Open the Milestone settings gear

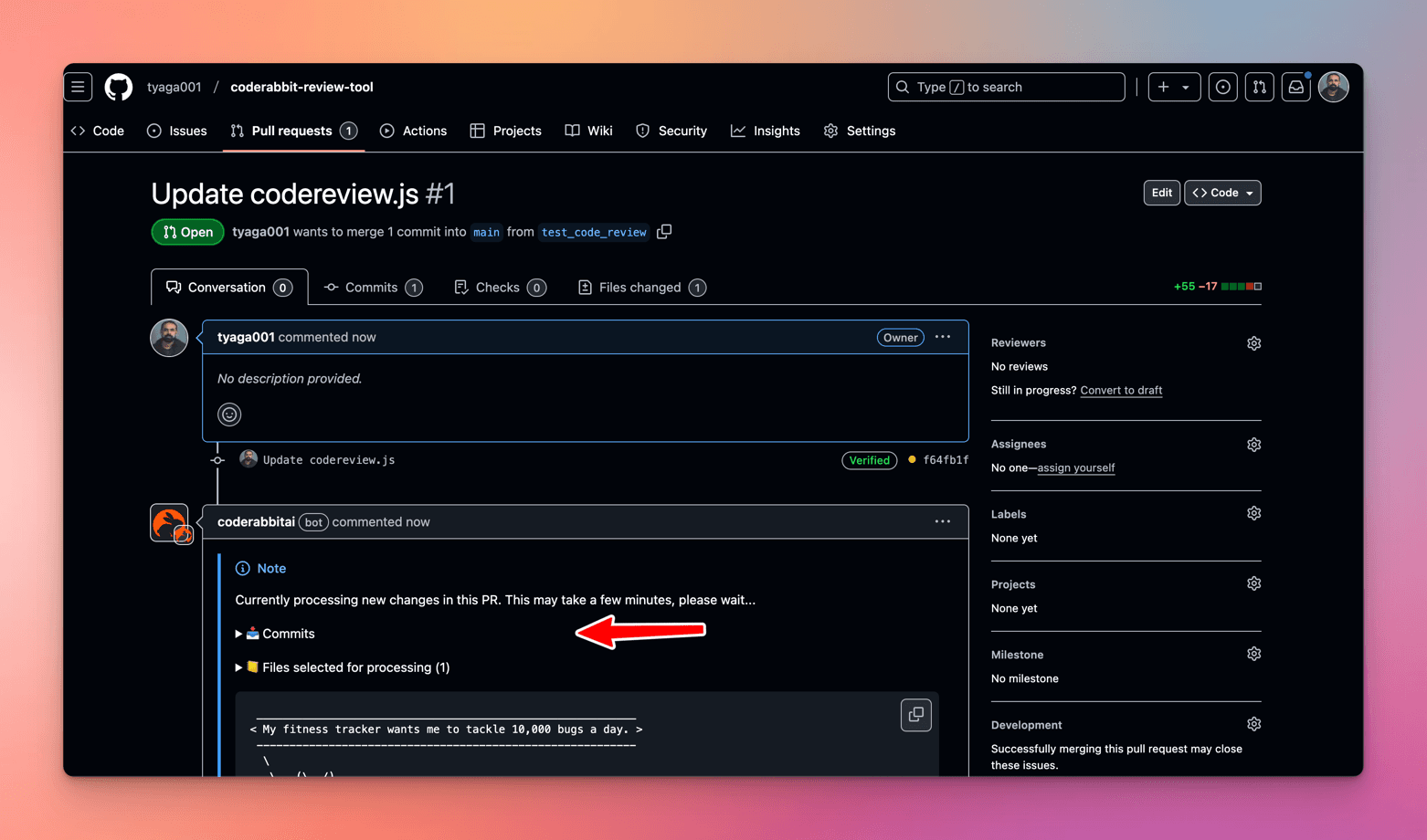(x=1253, y=655)
